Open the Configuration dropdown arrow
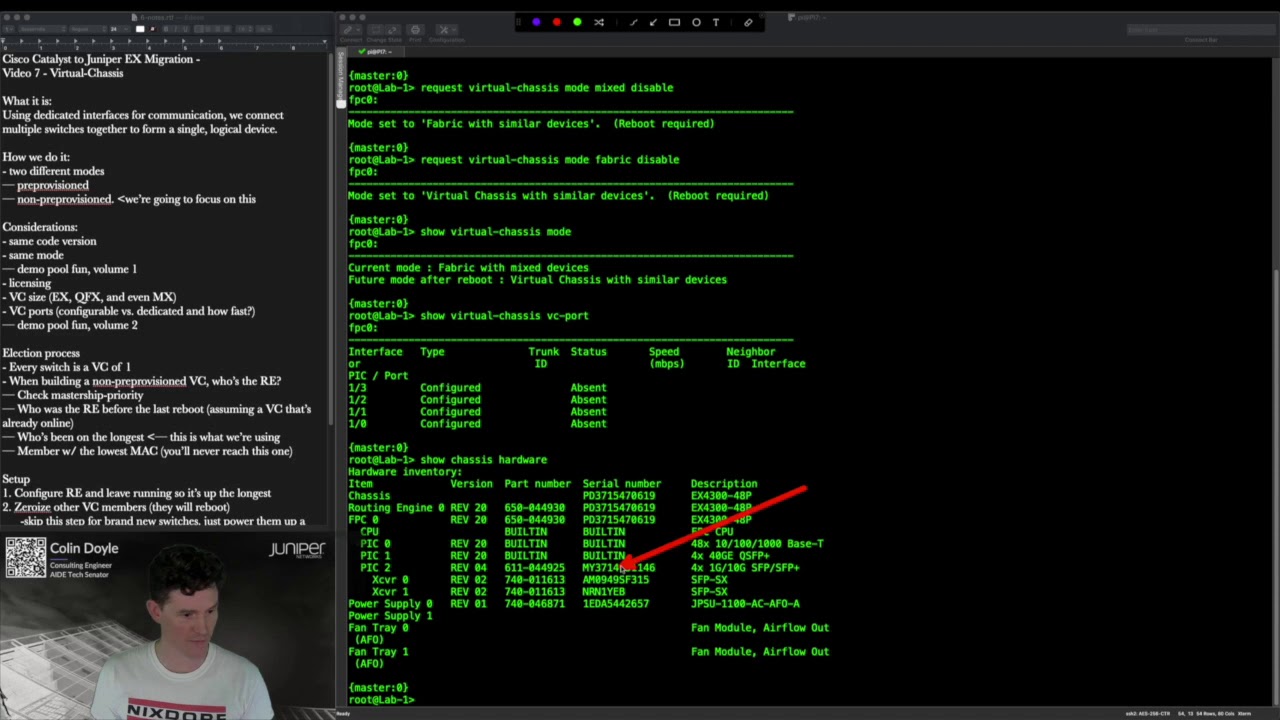Screen dimensions: 1280x720 pos(456,30)
